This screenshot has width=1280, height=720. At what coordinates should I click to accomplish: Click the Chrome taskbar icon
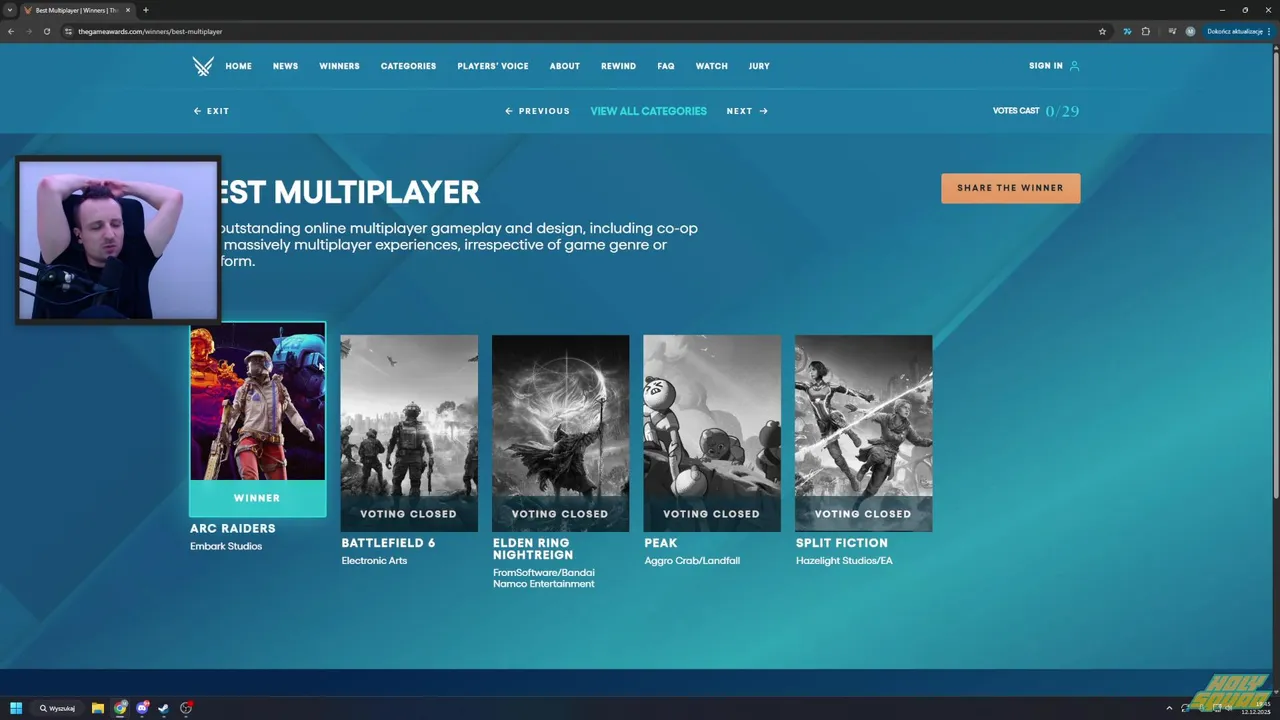pyautogui.click(x=120, y=708)
